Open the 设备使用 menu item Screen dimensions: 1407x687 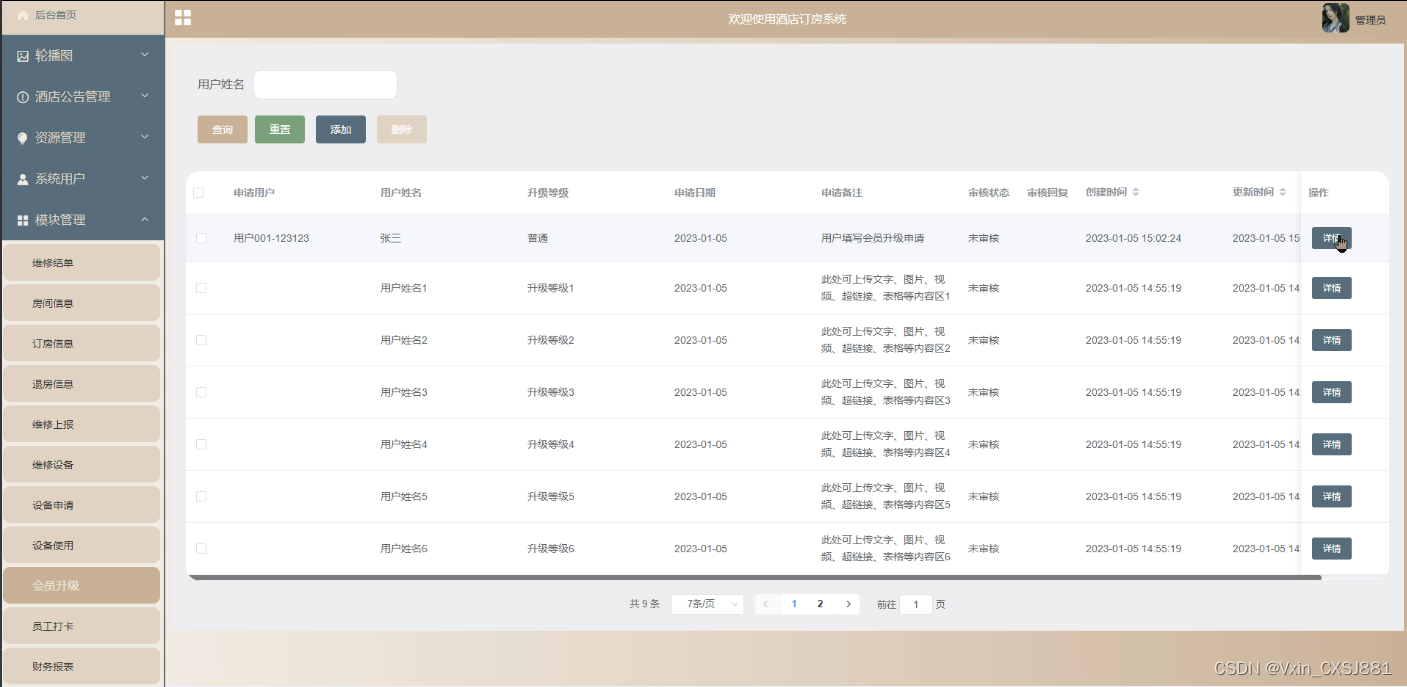pos(82,545)
